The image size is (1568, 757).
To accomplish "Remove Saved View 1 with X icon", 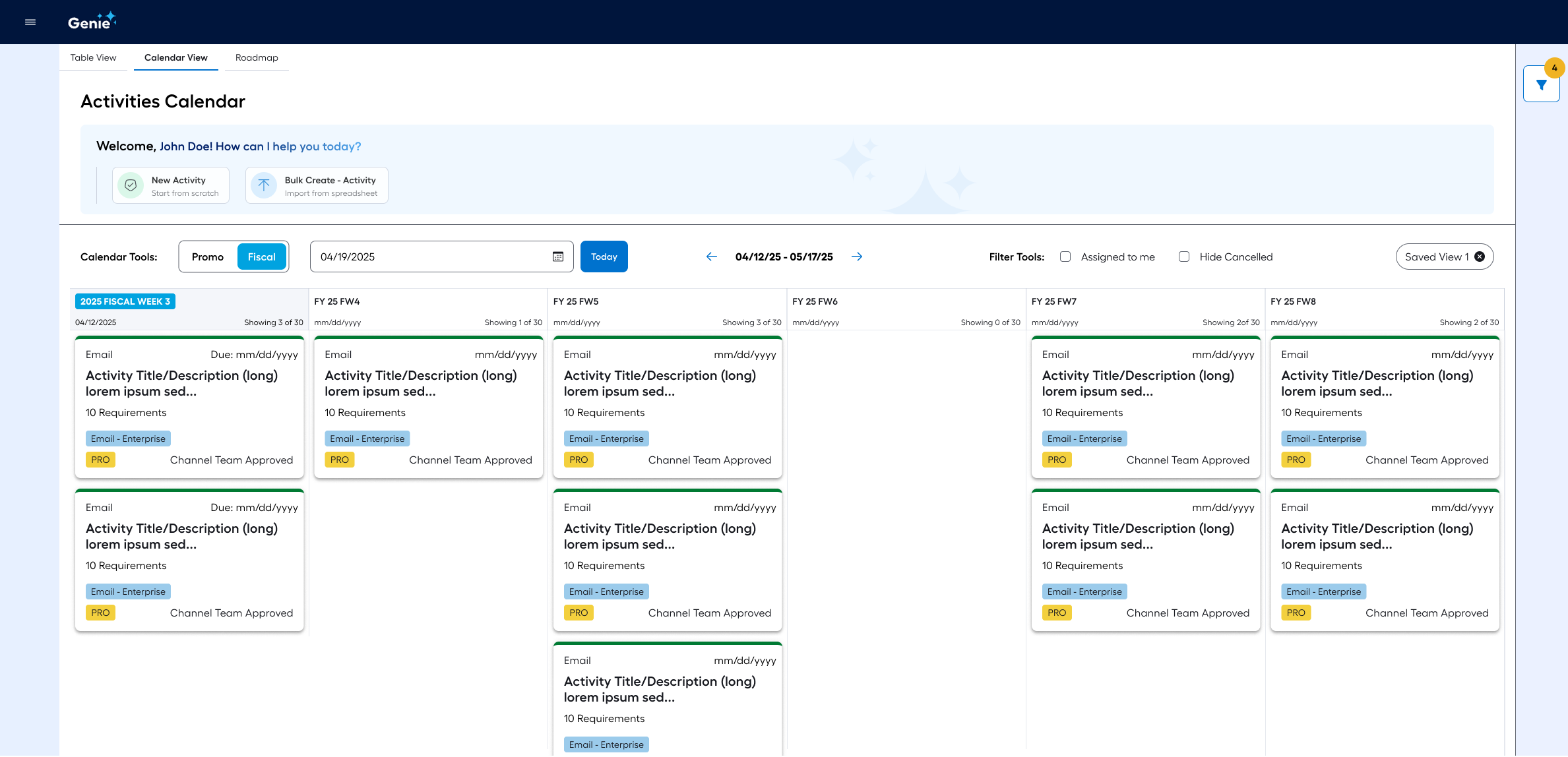I will point(1480,257).
